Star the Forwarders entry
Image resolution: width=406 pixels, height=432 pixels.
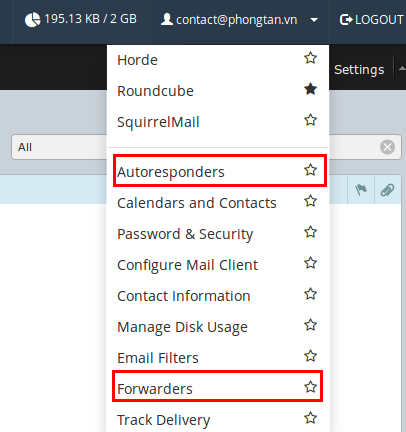tap(310, 387)
